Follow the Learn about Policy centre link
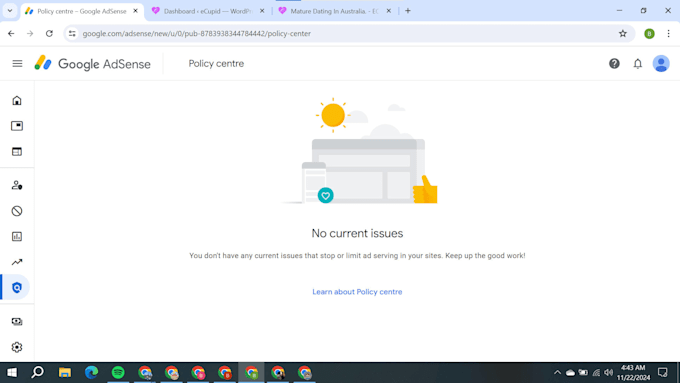Screen dimensions: 680x383 point(357,292)
